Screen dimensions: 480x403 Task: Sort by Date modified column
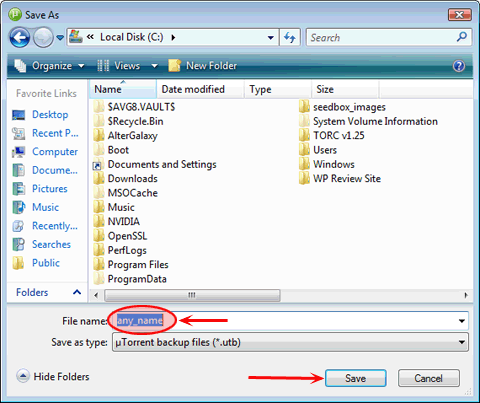(x=200, y=89)
